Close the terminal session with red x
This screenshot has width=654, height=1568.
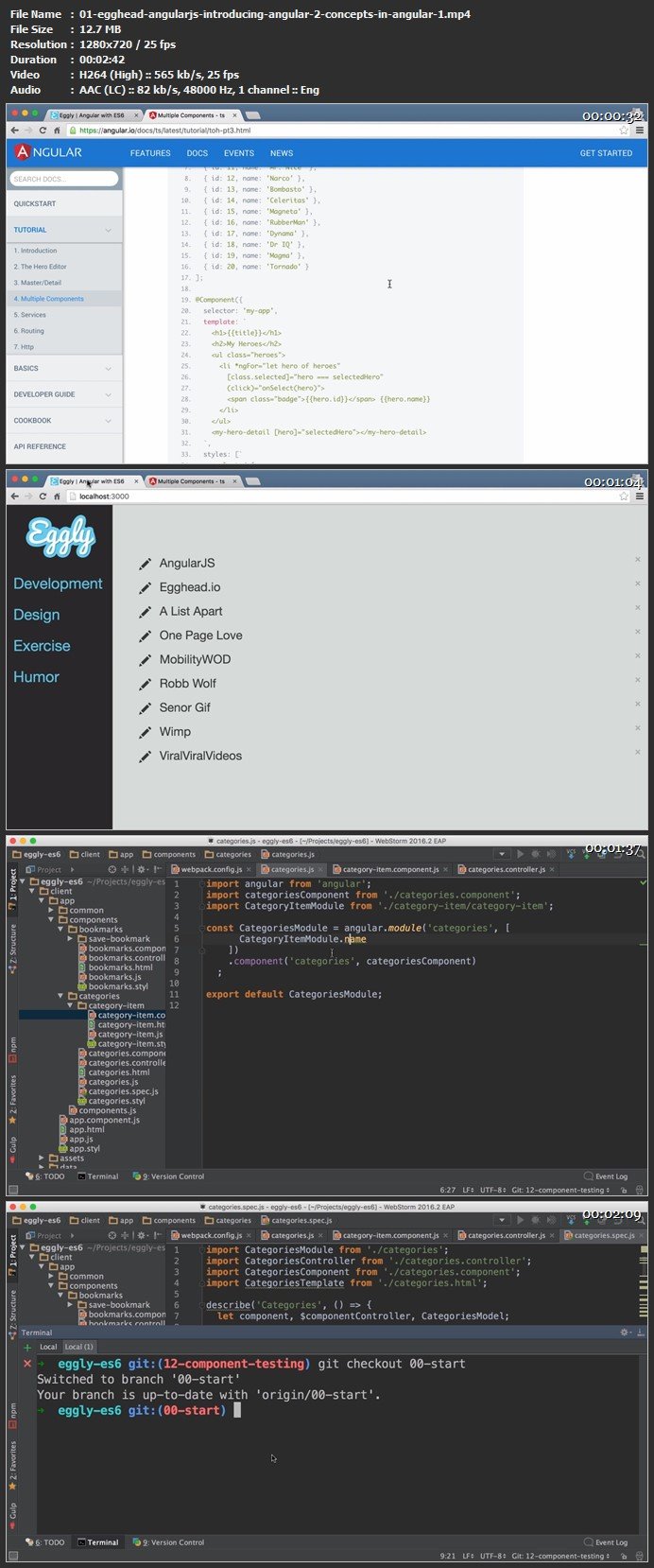(x=27, y=1364)
